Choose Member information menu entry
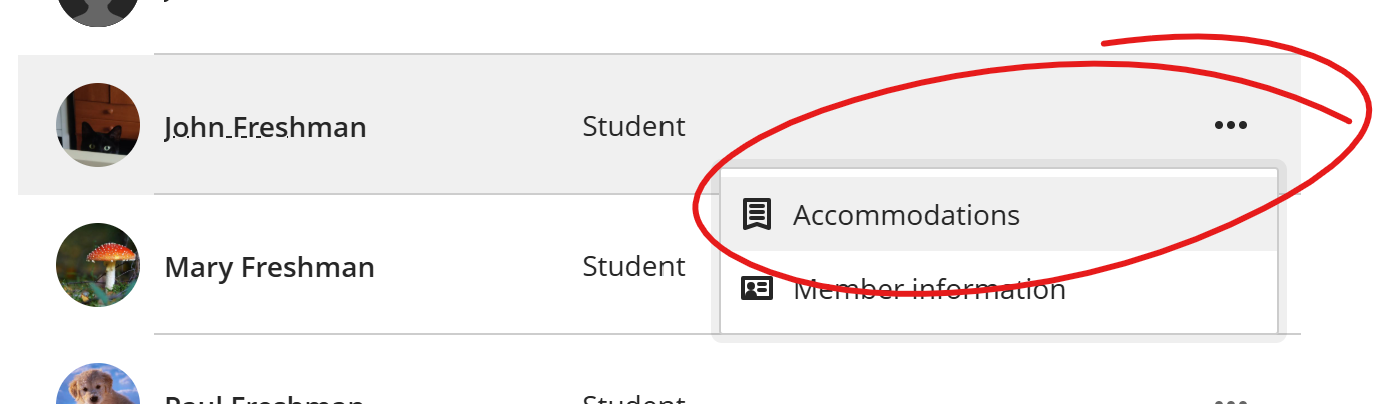The height and width of the screenshot is (404, 1379). coord(998,290)
